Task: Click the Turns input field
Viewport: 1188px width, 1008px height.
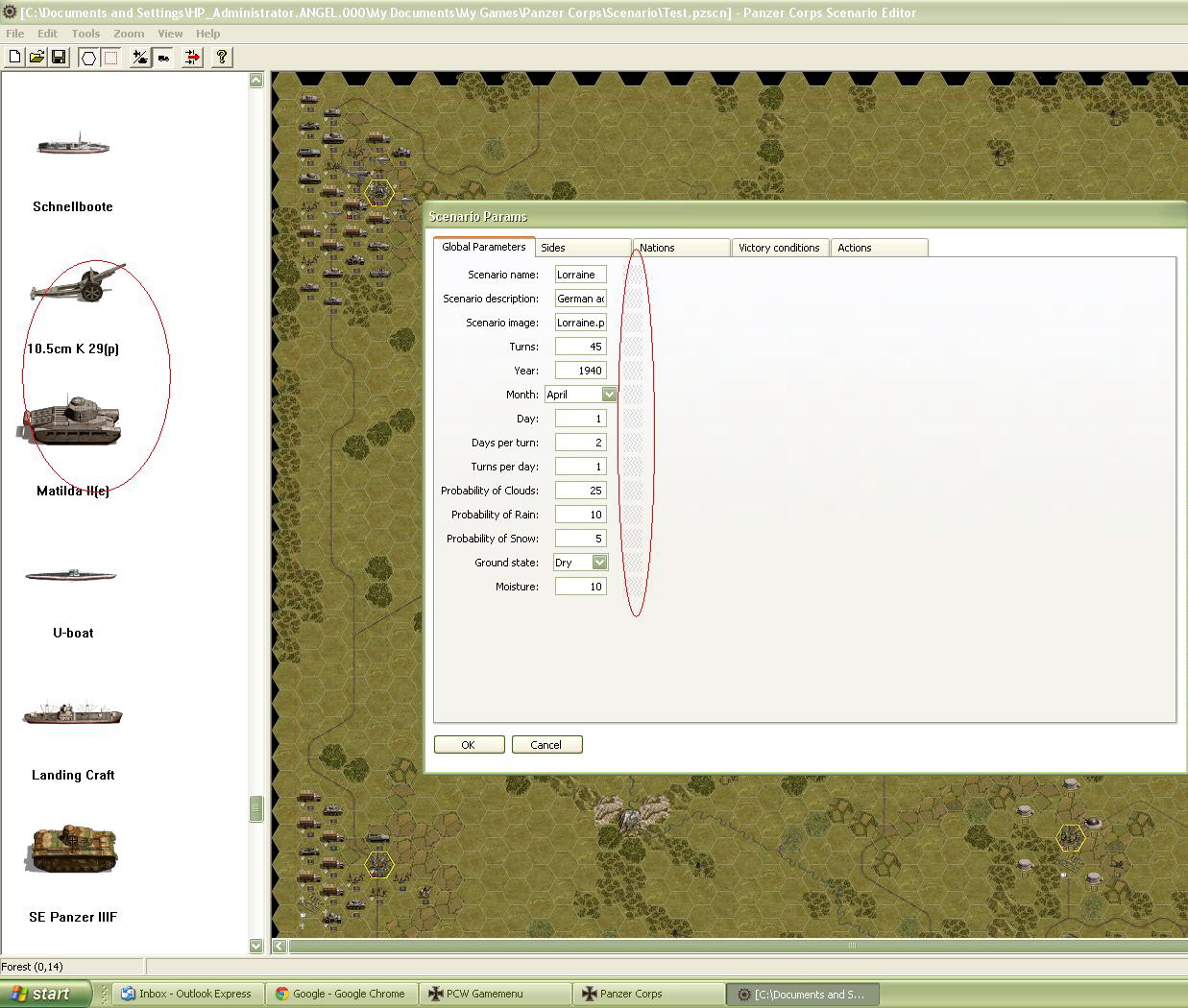Action: pos(581,347)
